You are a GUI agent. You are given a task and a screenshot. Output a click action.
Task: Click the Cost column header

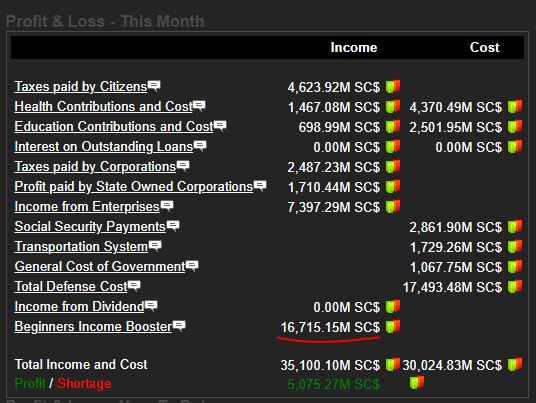point(485,48)
